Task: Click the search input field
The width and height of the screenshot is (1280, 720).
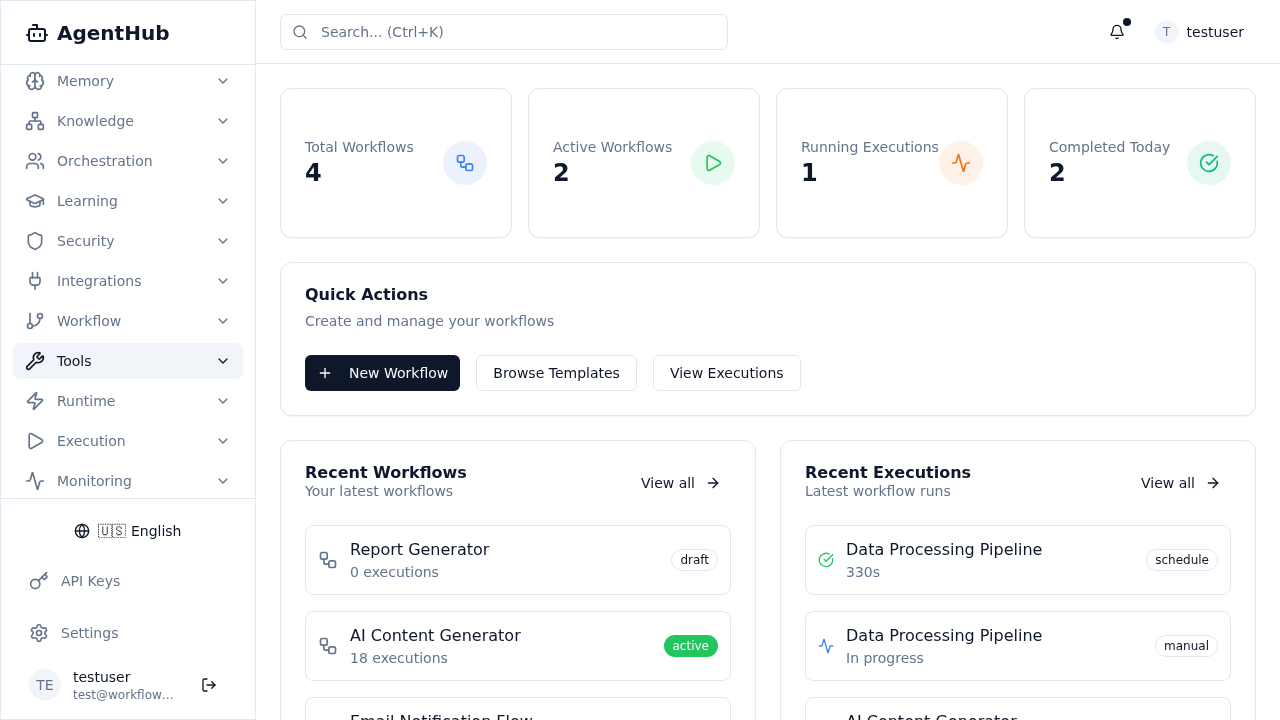Action: 503,32
